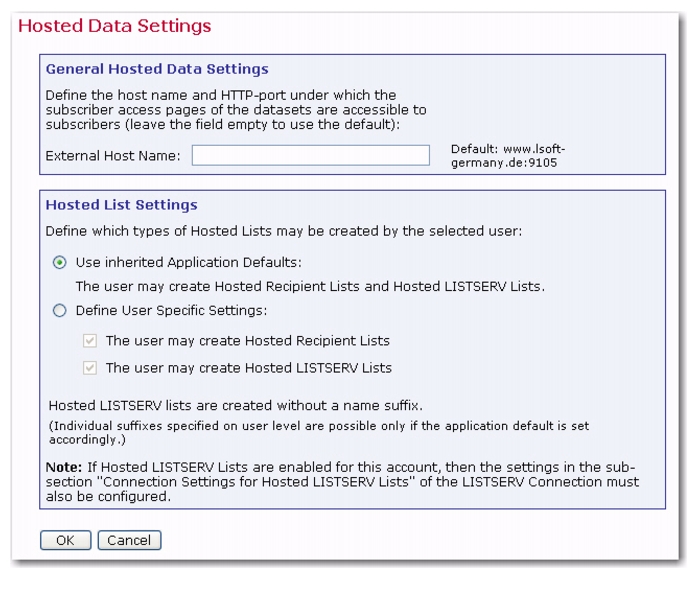Viewport: 695px width, 593px height.
Task: Click the External Host Name input field
Action: coord(310,155)
